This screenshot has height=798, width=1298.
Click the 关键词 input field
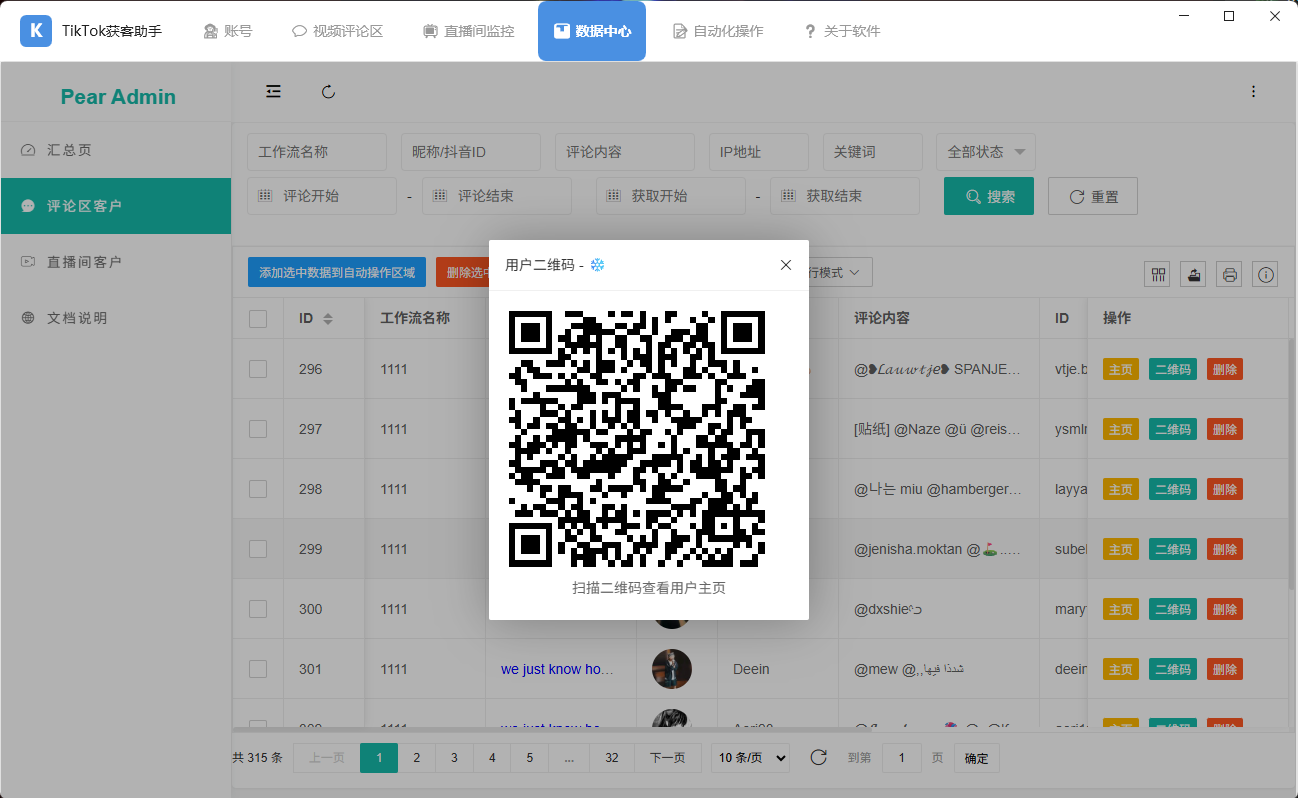click(873, 152)
